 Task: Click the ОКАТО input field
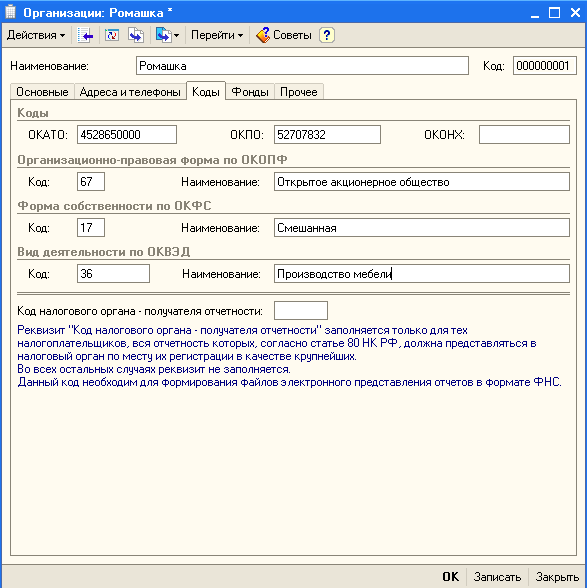click(x=127, y=135)
